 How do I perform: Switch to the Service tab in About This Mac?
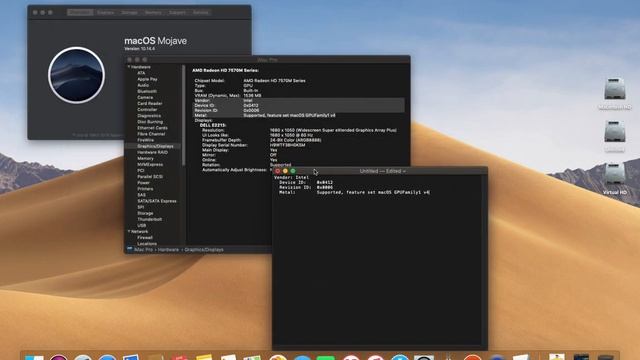(x=200, y=13)
